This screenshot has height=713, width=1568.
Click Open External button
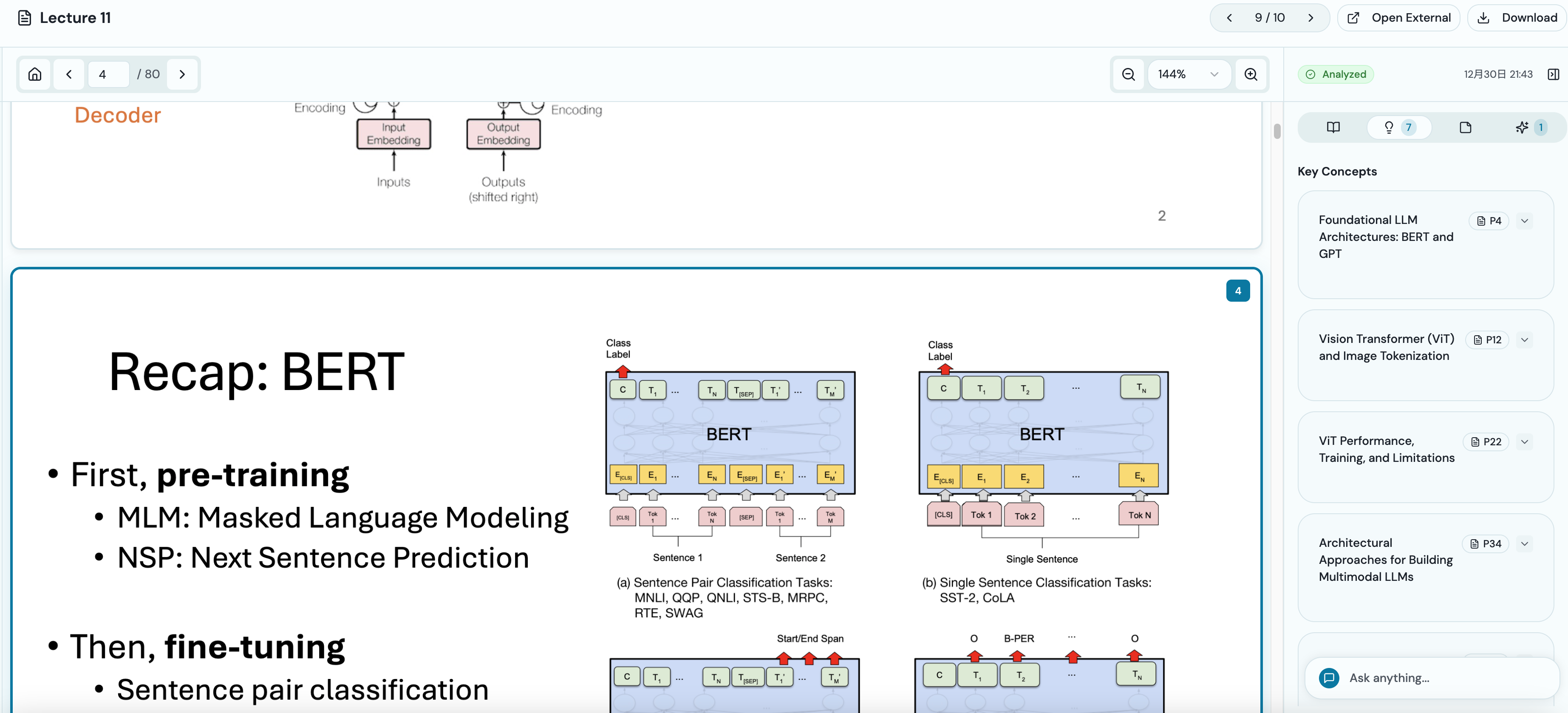tap(1398, 18)
